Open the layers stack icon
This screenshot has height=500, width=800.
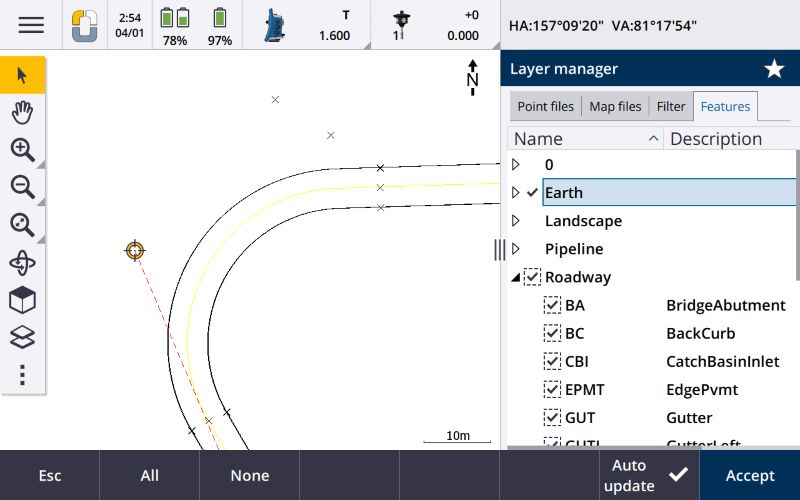[22, 337]
